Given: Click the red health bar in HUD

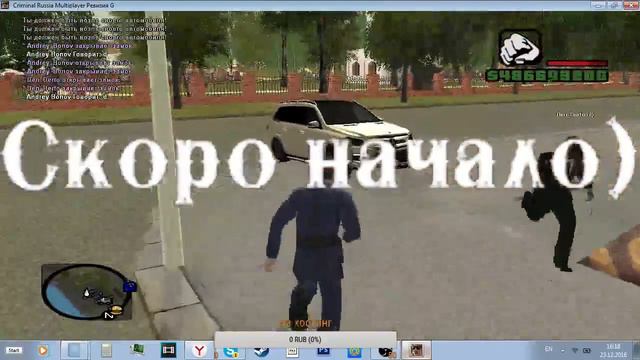Looking at the screenshot, I should click(577, 64).
